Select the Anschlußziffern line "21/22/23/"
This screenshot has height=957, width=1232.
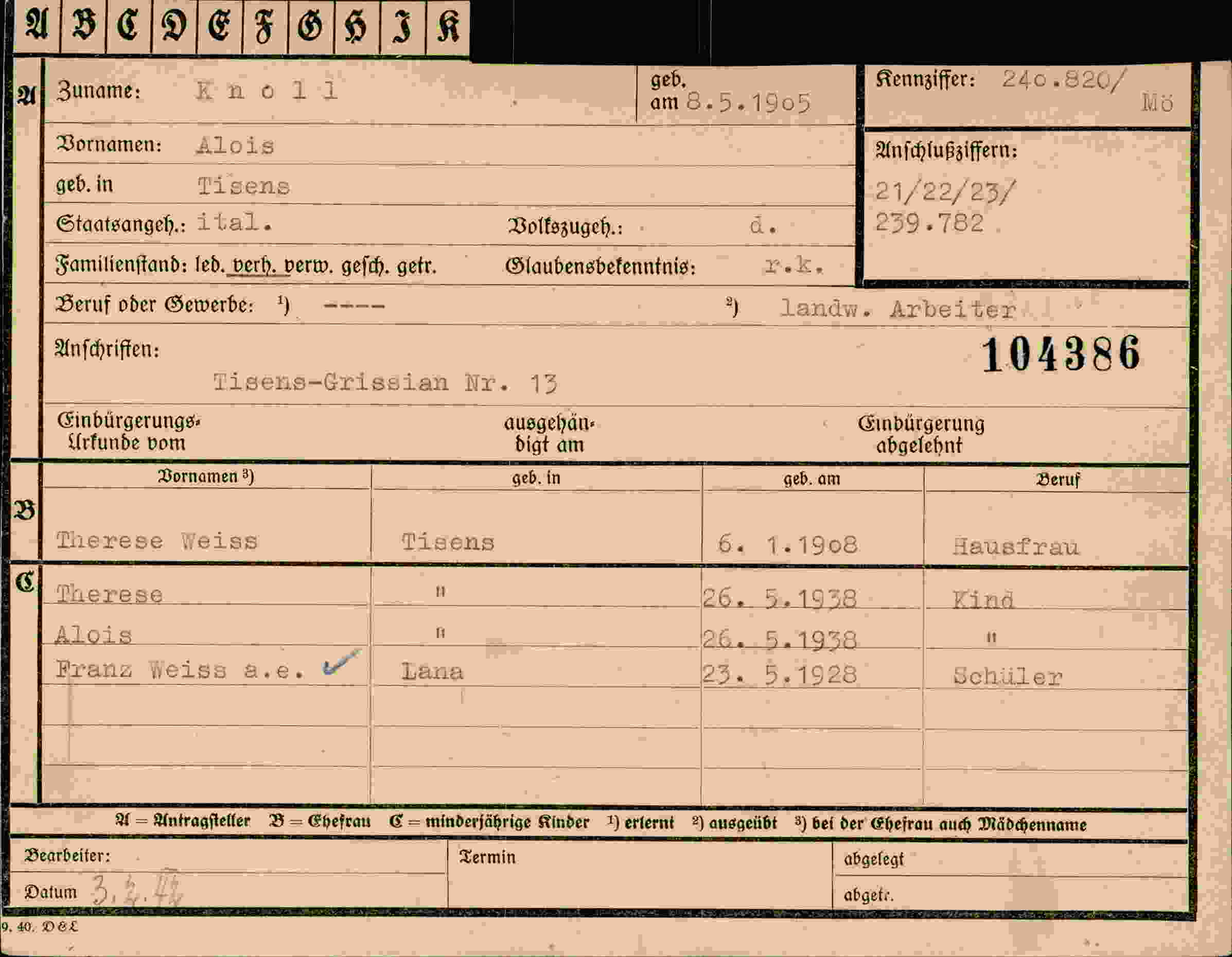pyautogui.click(x=945, y=192)
